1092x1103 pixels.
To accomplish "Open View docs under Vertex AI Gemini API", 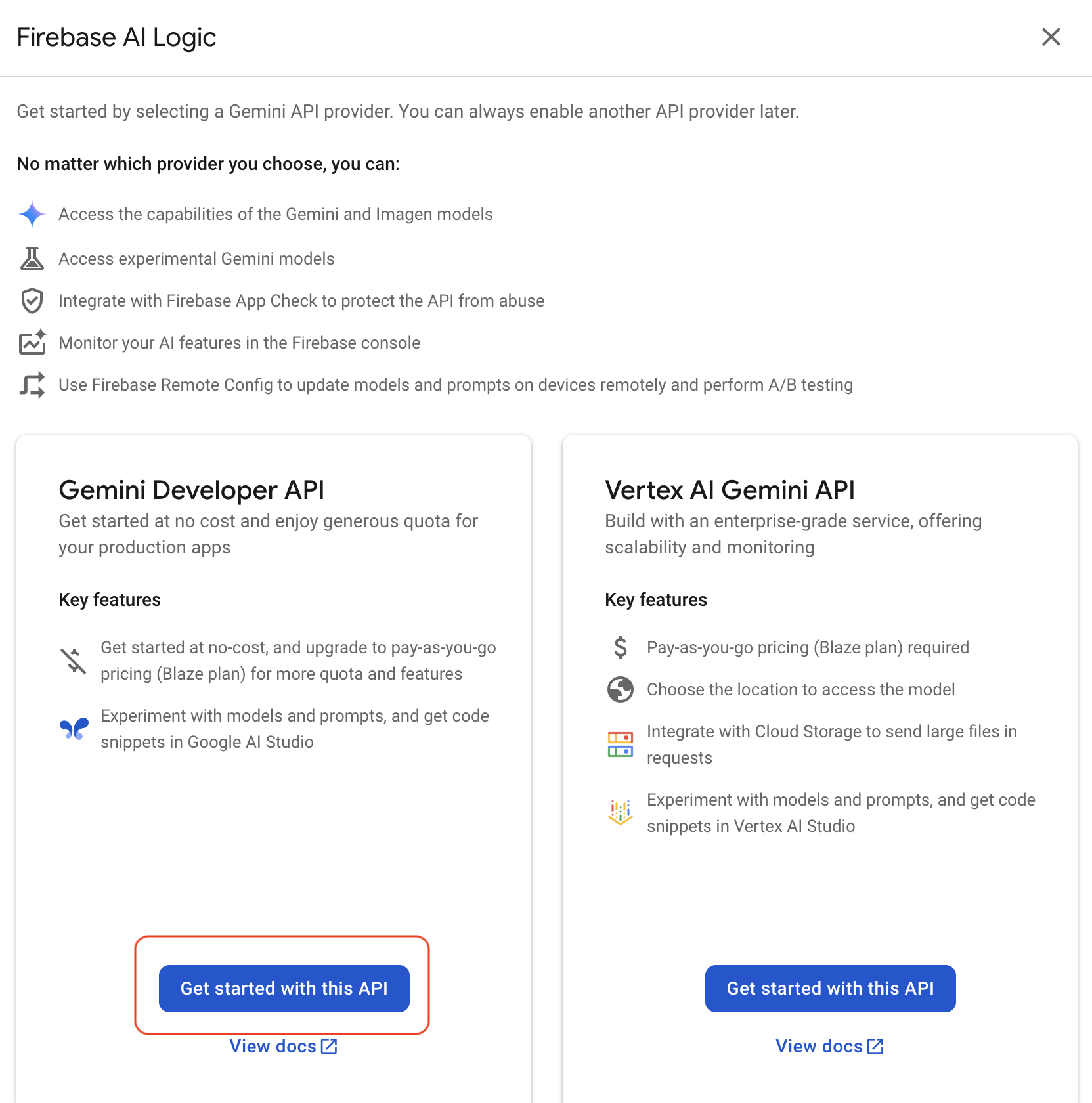I will [x=819, y=1046].
